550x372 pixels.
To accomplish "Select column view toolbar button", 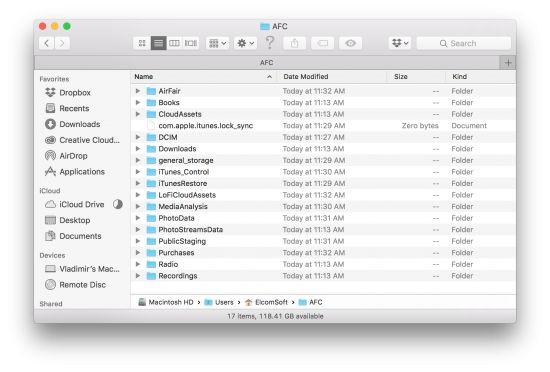I will point(174,43).
